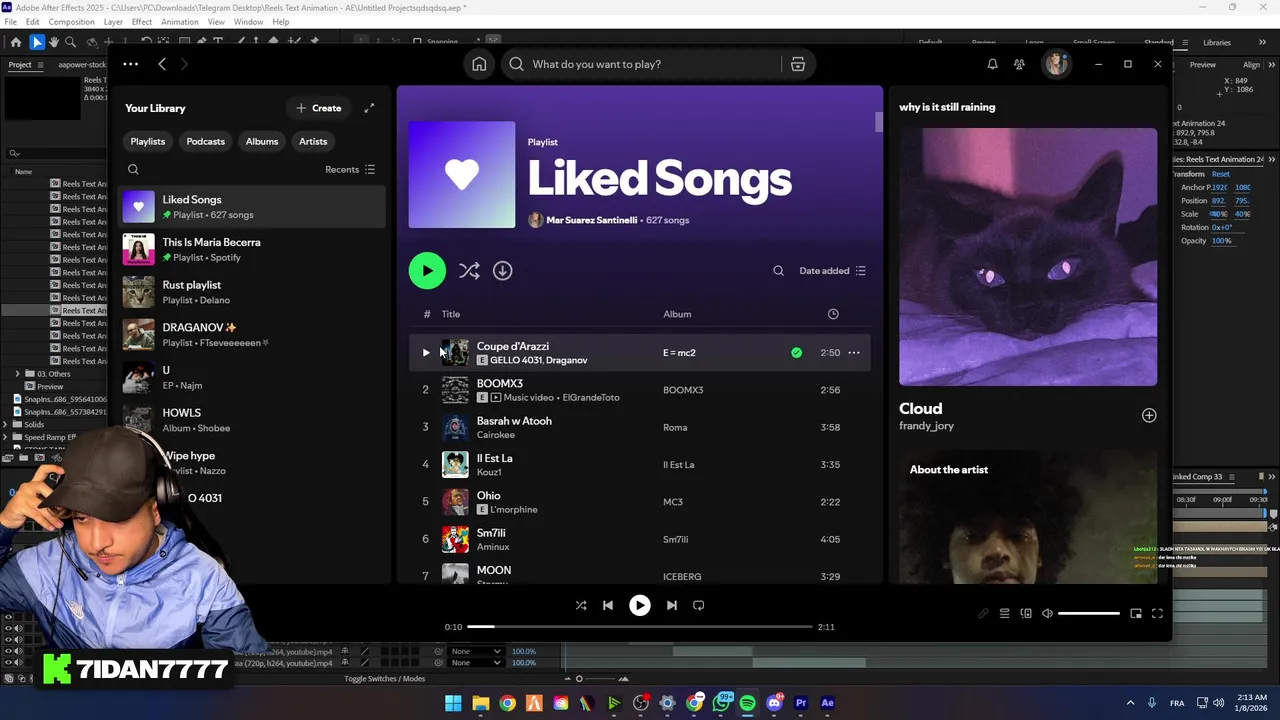Search in Your Library
This screenshot has height=720, width=1280.
pyautogui.click(x=133, y=169)
